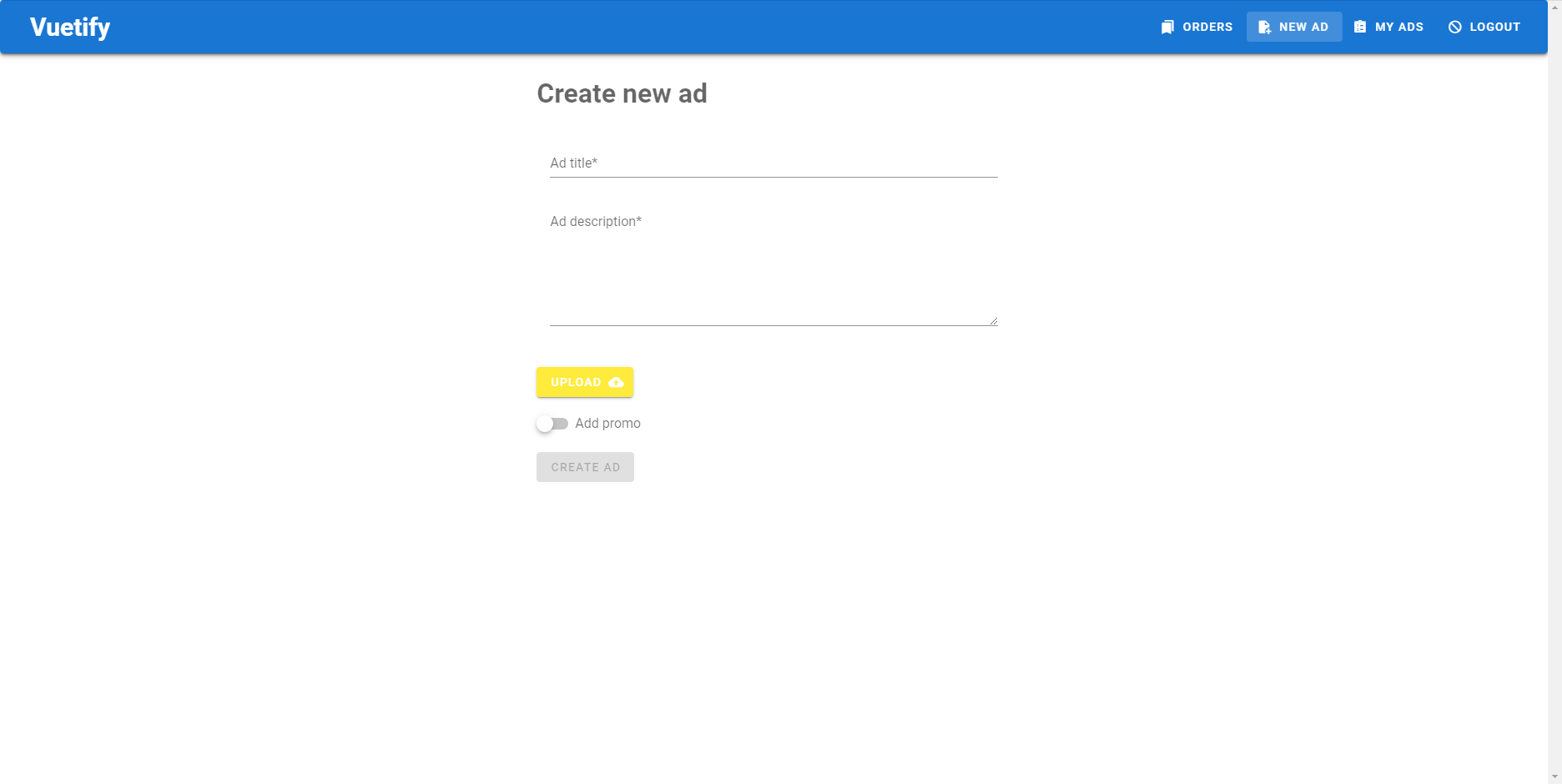Click the CREATE AD button

pos(585,467)
